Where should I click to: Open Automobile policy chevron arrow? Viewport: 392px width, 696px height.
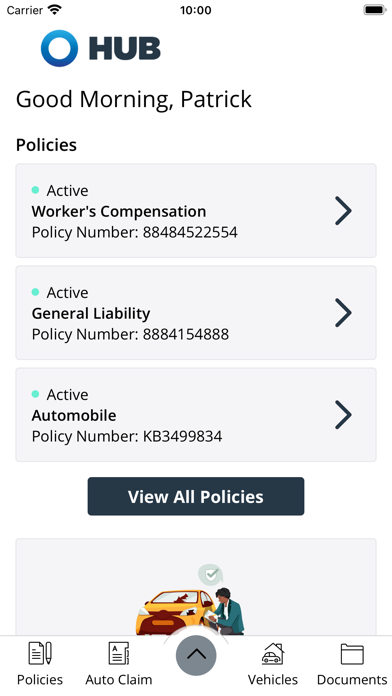click(x=343, y=415)
